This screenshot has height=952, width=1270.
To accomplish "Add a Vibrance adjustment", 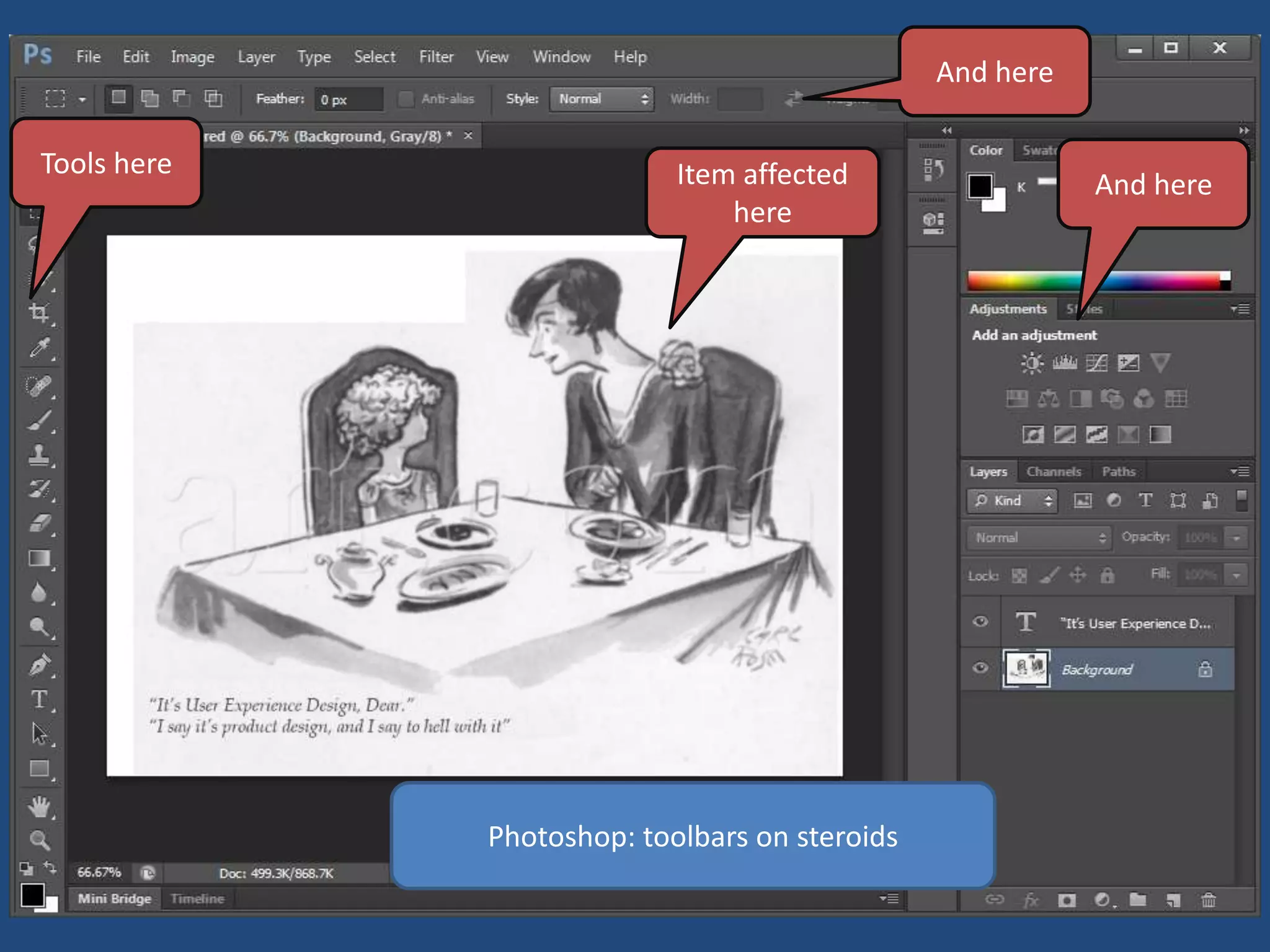I will 1160,363.
